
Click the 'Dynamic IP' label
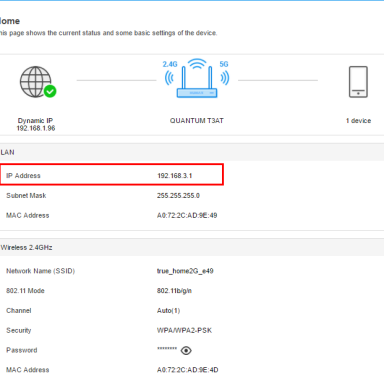(35, 120)
